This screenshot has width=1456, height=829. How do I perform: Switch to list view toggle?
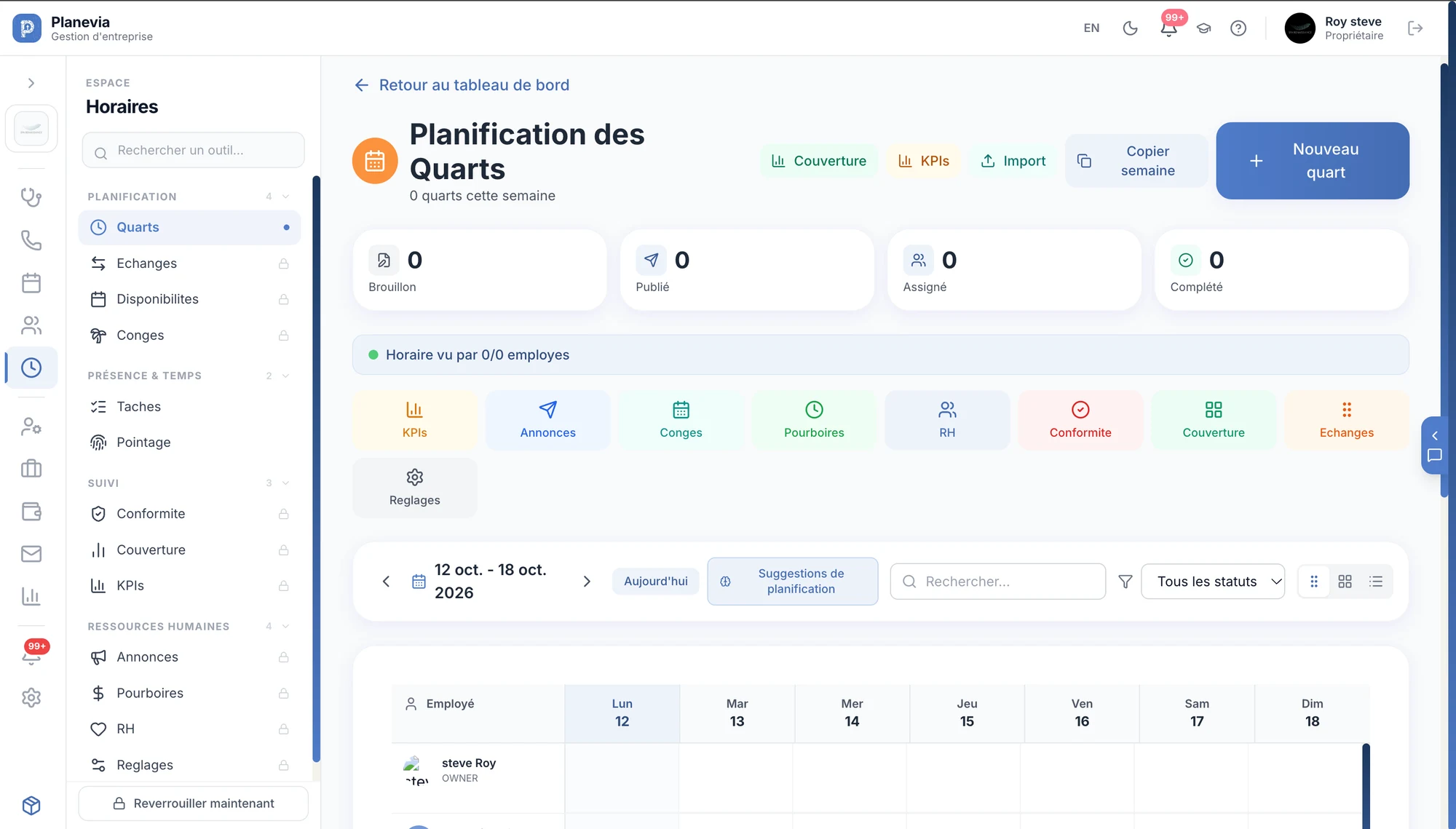pos(1375,582)
